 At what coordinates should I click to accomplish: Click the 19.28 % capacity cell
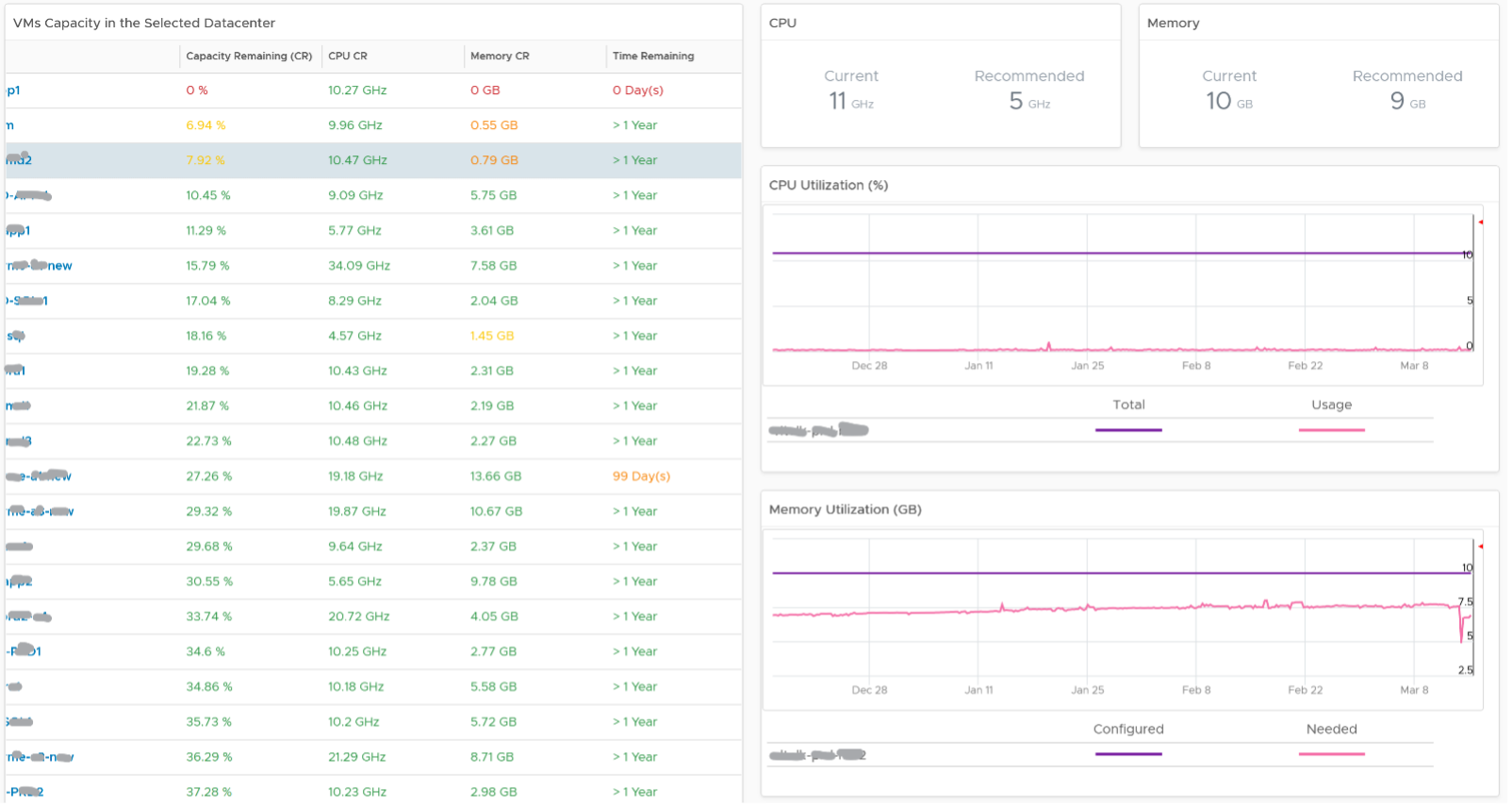click(207, 371)
